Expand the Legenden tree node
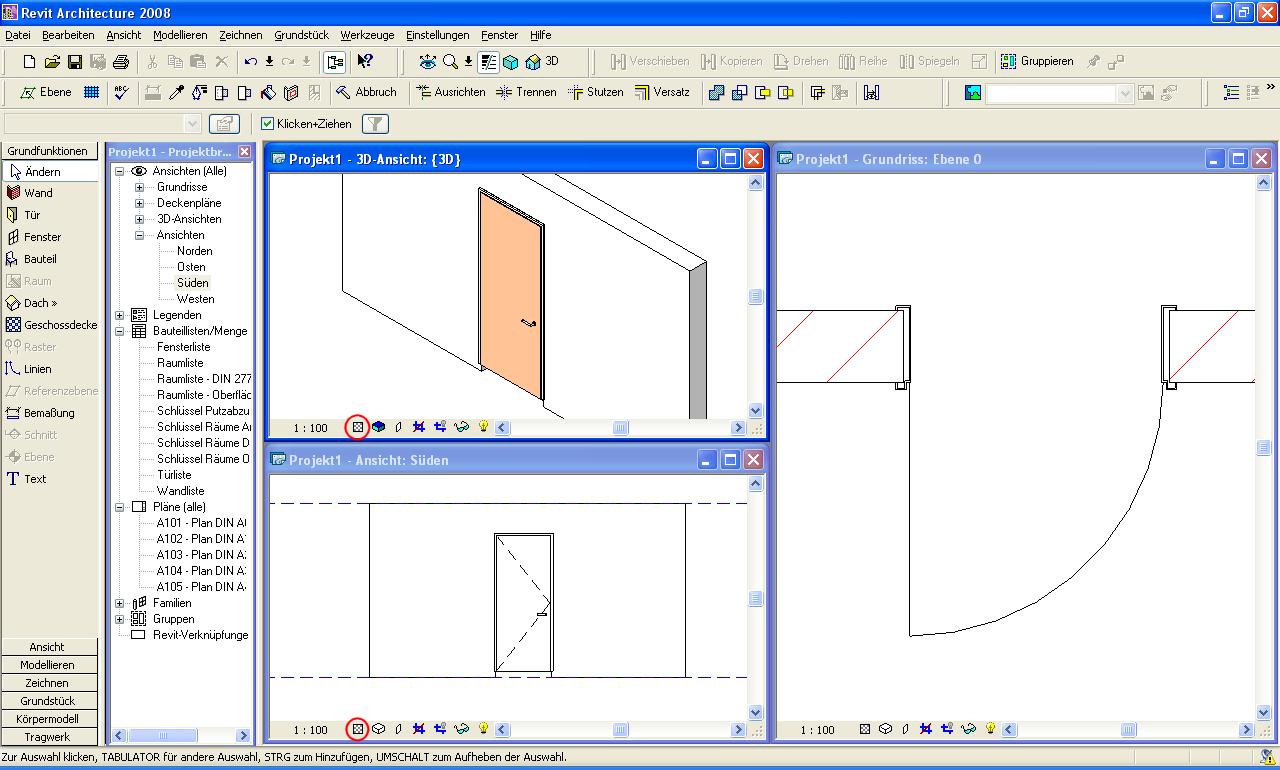Viewport: 1280px width, 770px height. [x=120, y=315]
